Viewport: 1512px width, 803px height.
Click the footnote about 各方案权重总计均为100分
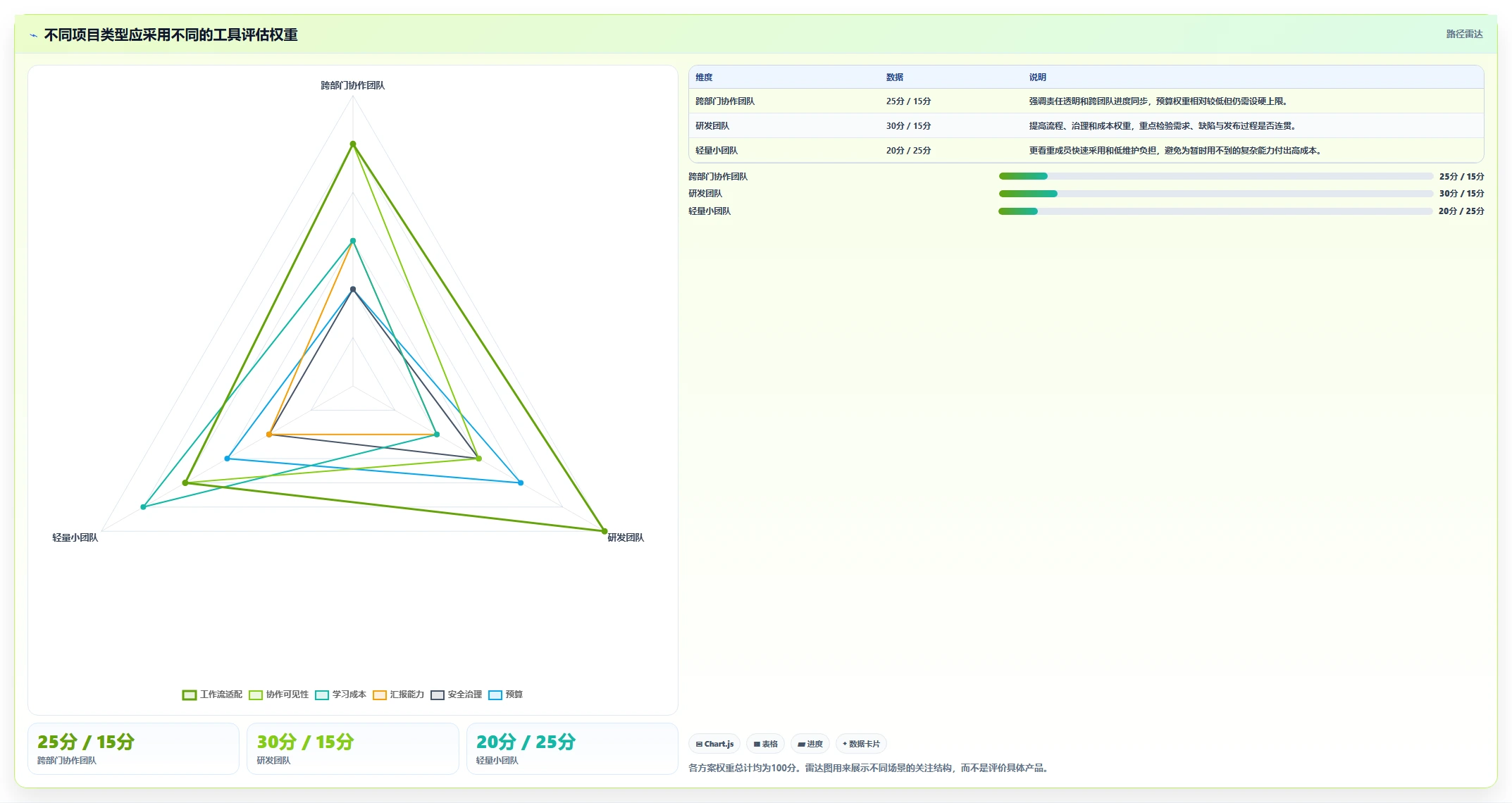pos(870,768)
